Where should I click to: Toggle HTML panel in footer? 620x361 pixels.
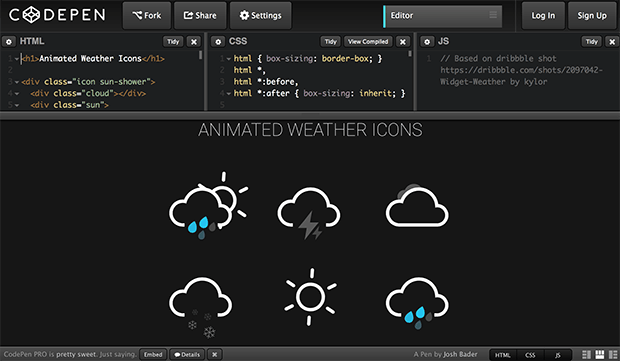click(x=503, y=355)
